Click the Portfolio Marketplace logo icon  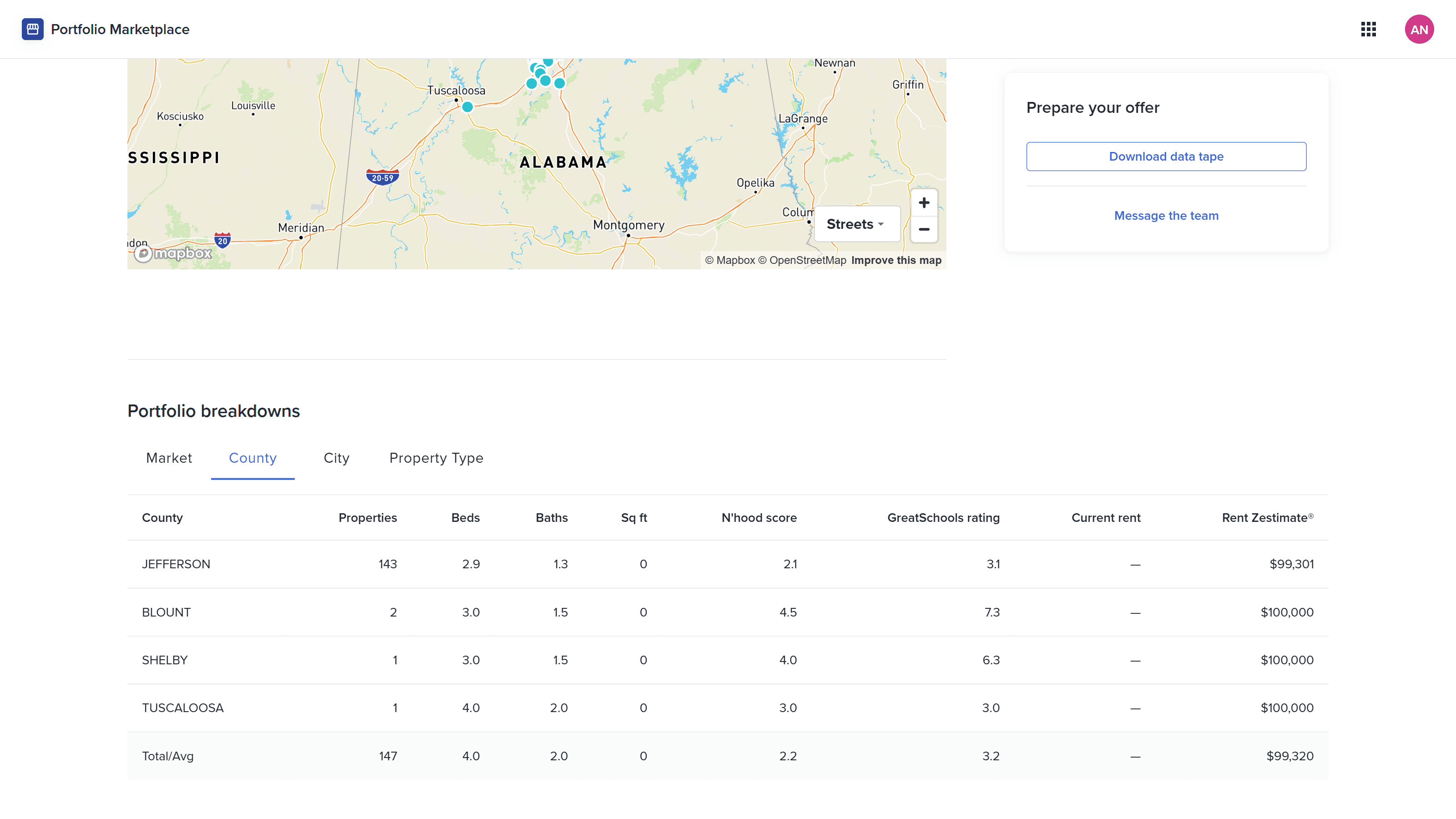click(x=32, y=29)
